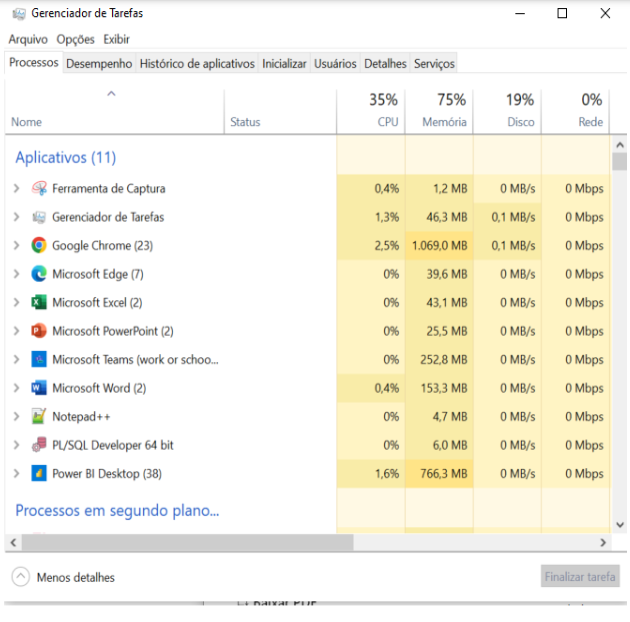Open the Arquivo menu
630x622 pixels.
coord(28,39)
